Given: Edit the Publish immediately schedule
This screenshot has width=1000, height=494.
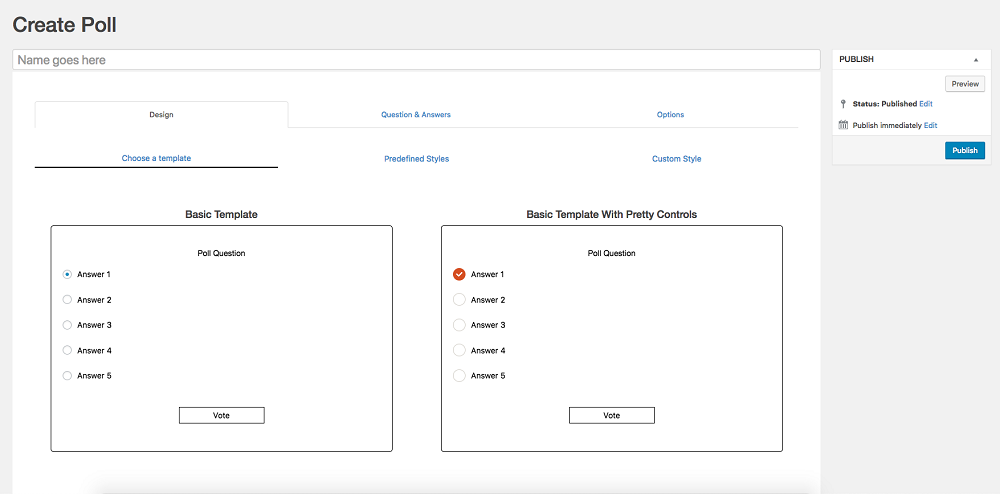Looking at the screenshot, I should click(x=930, y=126).
